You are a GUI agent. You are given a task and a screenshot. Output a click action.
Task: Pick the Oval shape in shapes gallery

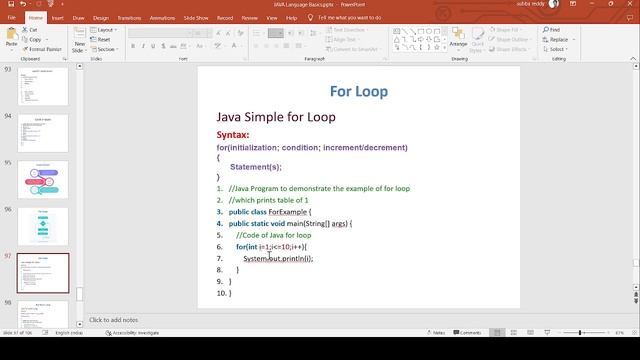[429, 31]
